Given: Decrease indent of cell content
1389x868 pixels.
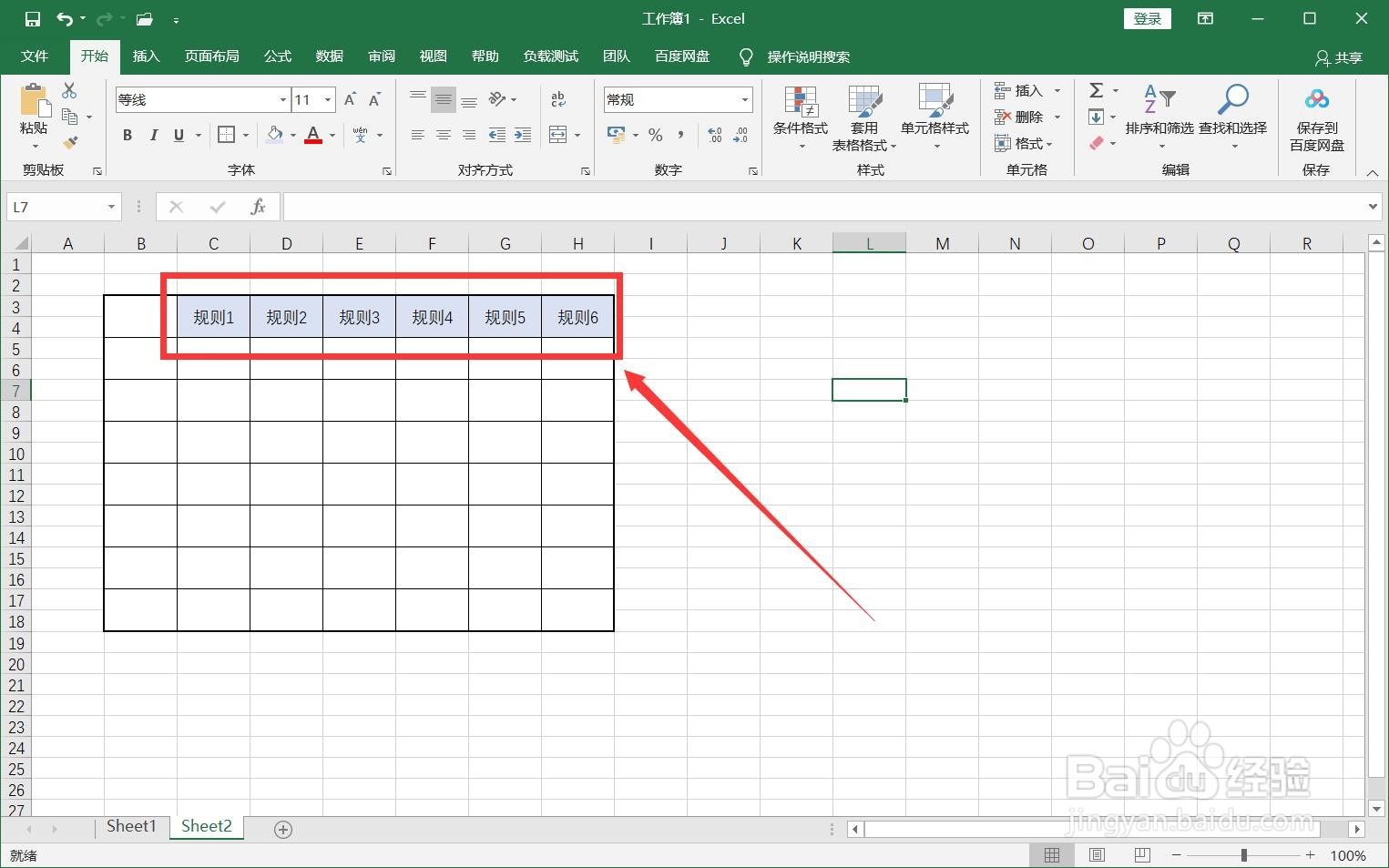Looking at the screenshot, I should pyautogui.click(x=497, y=135).
